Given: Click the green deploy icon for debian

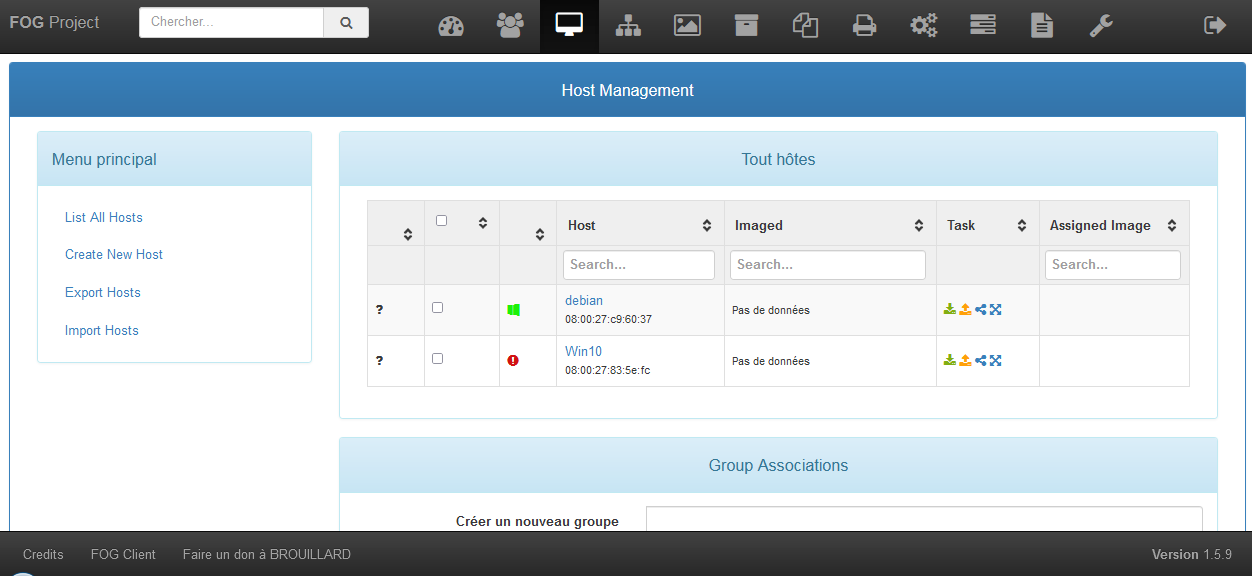Looking at the screenshot, I should (950, 309).
